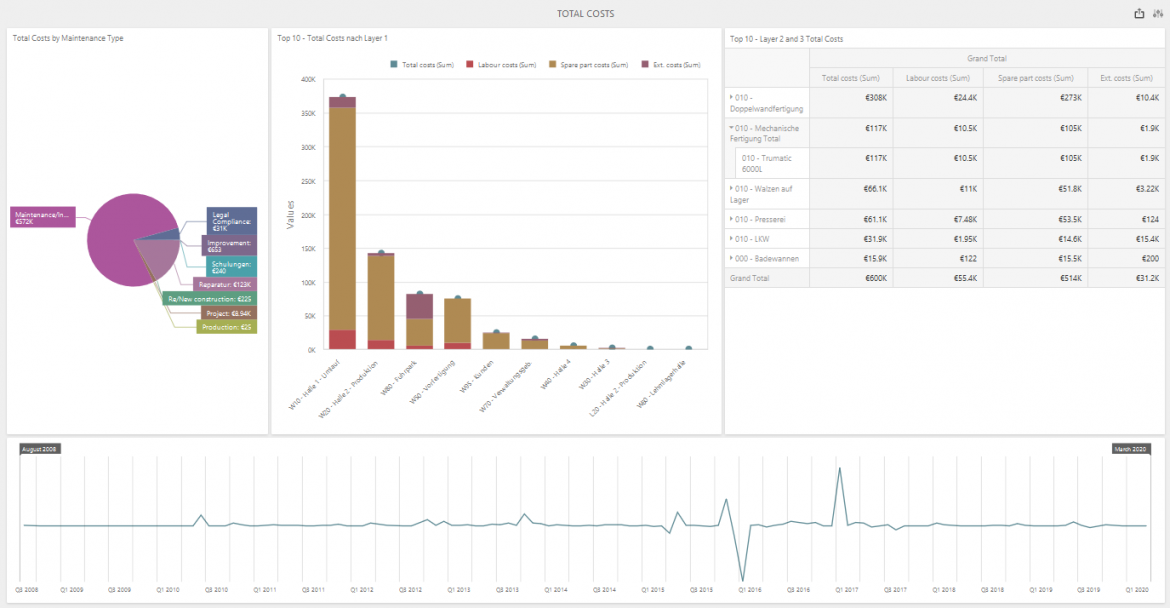Expand the 010 - LKW row

[730, 238]
